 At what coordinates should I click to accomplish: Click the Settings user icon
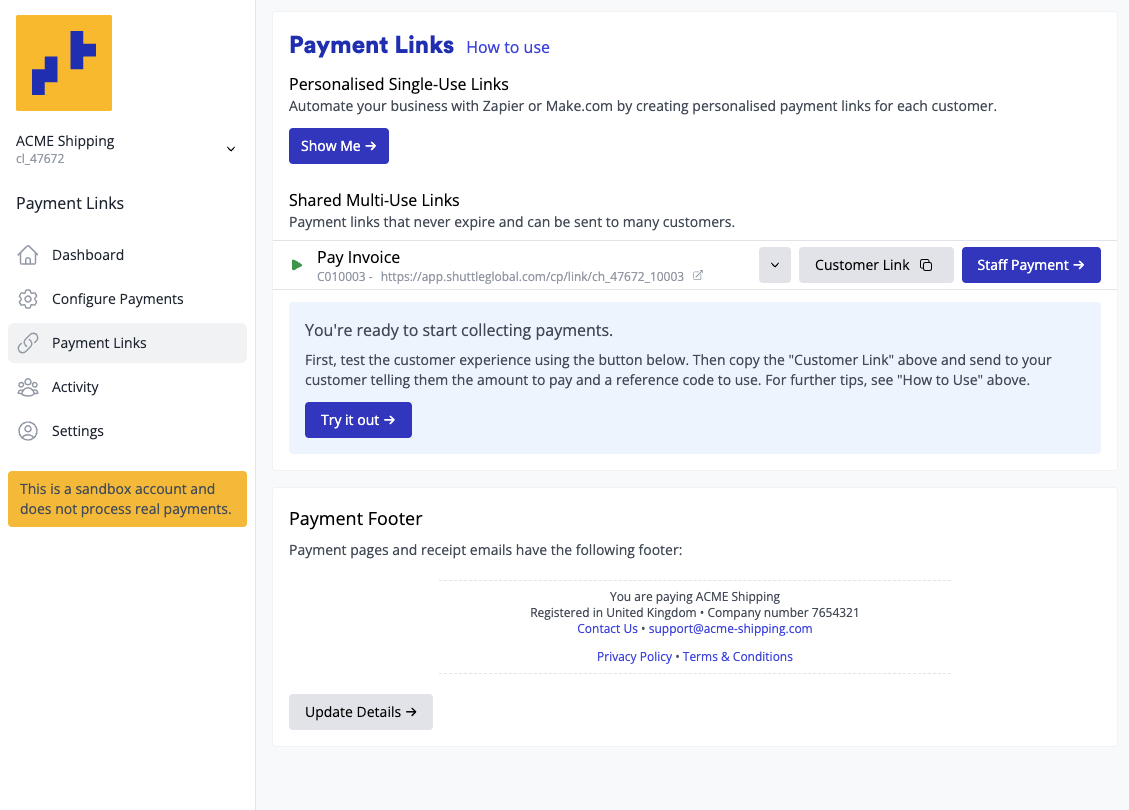[x=29, y=431]
